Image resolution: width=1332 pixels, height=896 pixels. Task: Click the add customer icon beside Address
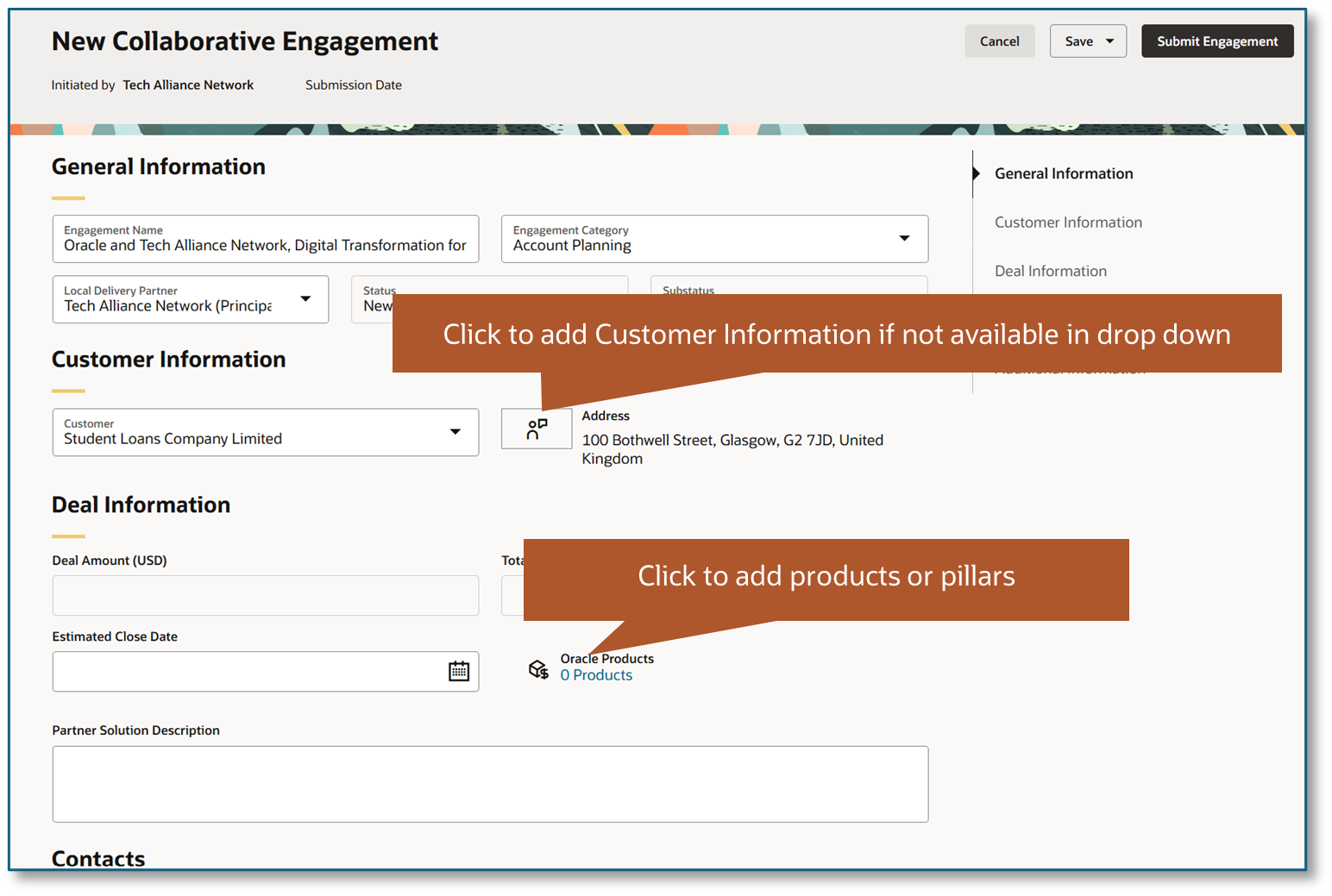tap(537, 428)
